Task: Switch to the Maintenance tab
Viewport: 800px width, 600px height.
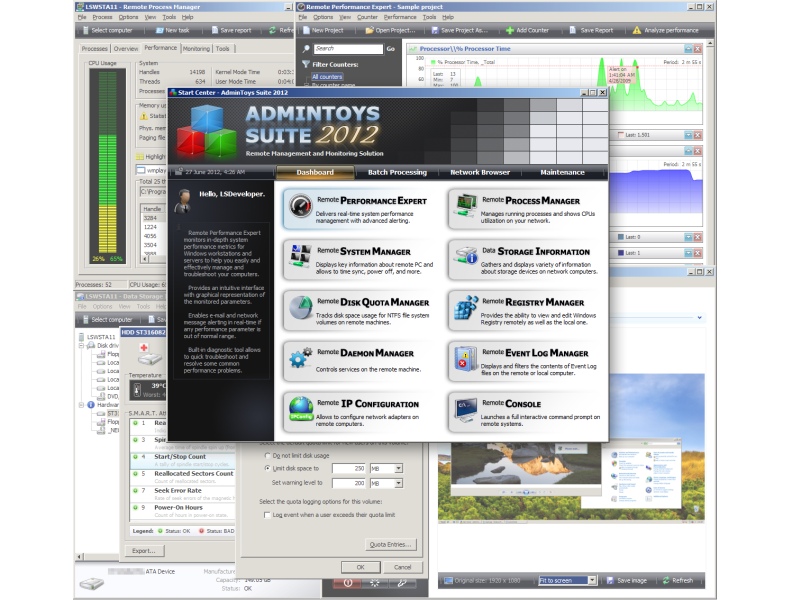Action: coord(562,172)
